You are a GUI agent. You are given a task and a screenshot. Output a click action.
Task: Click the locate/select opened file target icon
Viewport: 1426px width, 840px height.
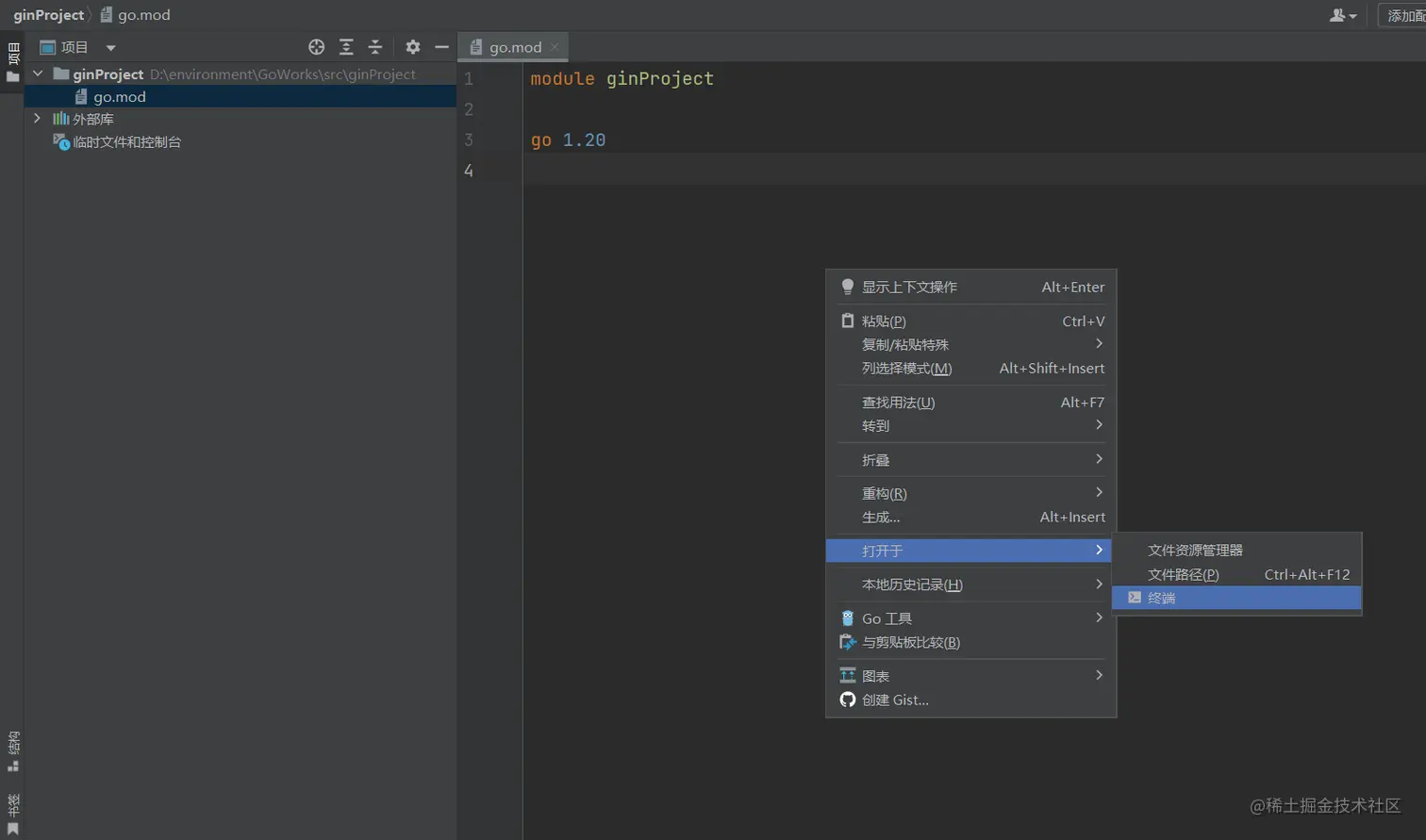pyautogui.click(x=317, y=47)
